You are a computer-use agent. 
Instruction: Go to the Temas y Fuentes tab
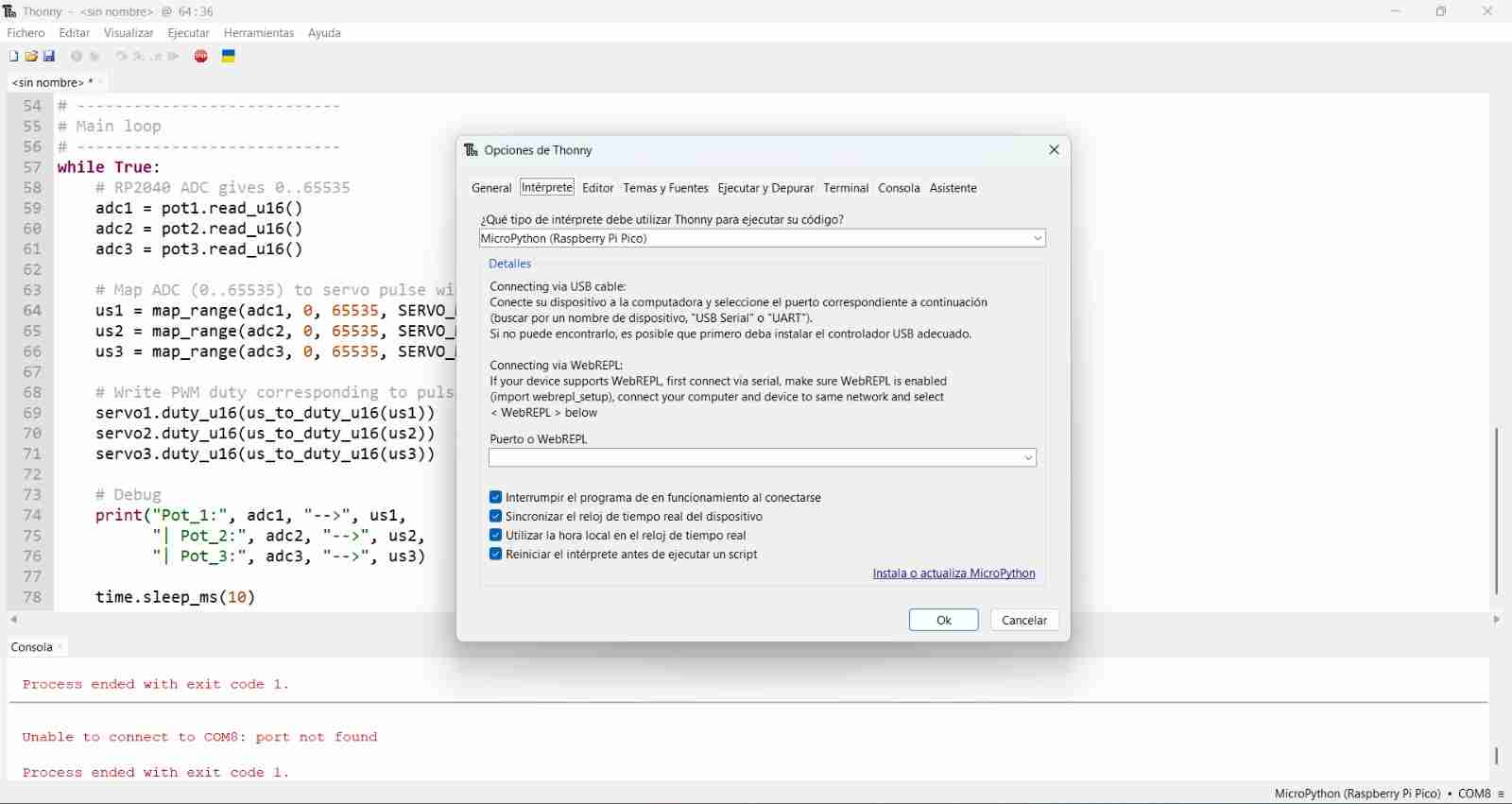(665, 188)
